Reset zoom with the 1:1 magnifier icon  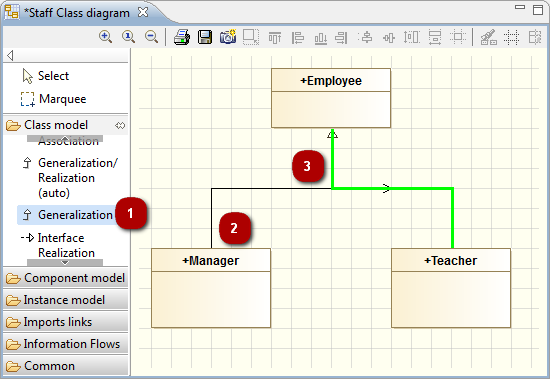(x=128, y=36)
